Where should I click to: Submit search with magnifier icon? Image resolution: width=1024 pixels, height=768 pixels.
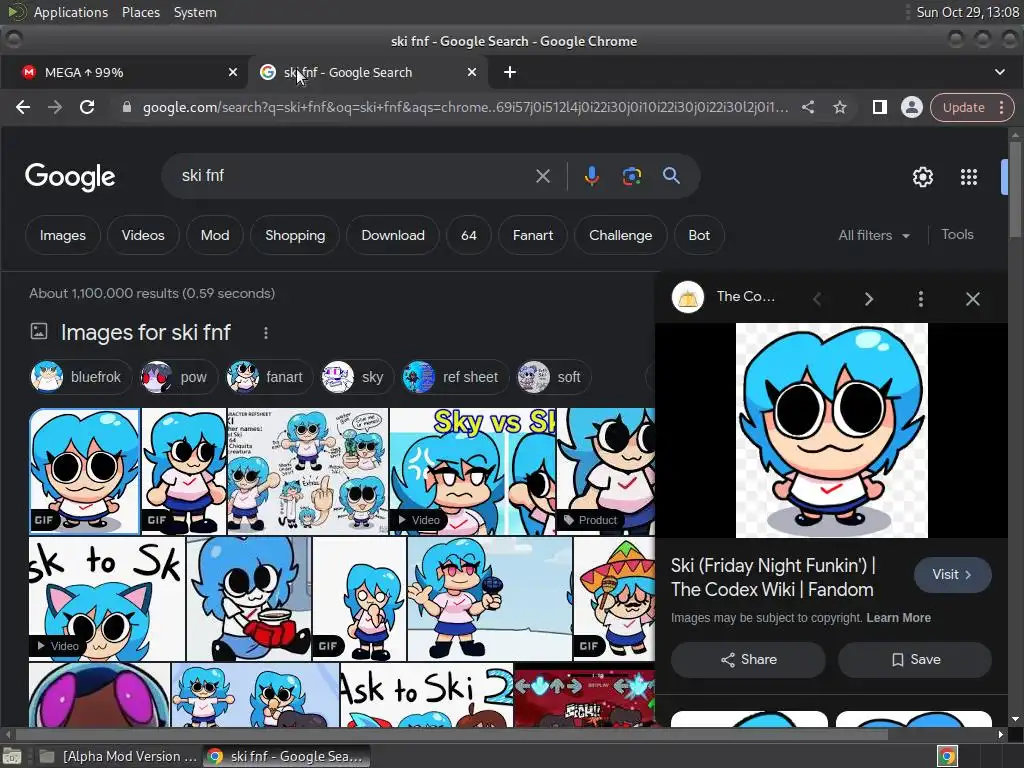[x=671, y=176]
